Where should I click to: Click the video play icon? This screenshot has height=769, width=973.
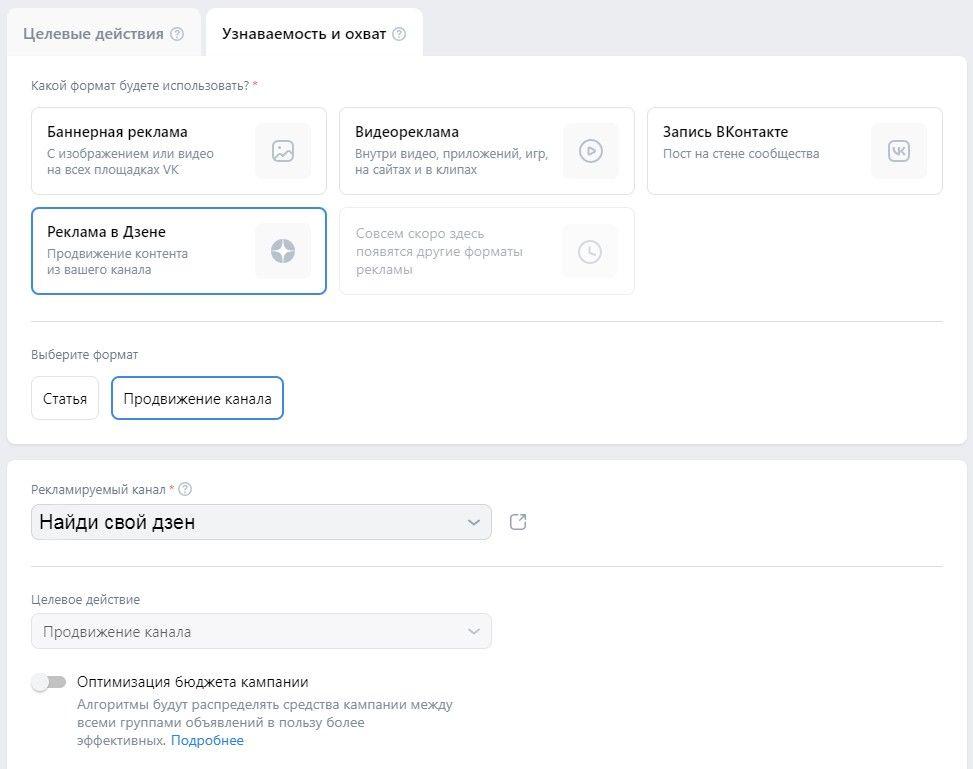click(x=591, y=151)
